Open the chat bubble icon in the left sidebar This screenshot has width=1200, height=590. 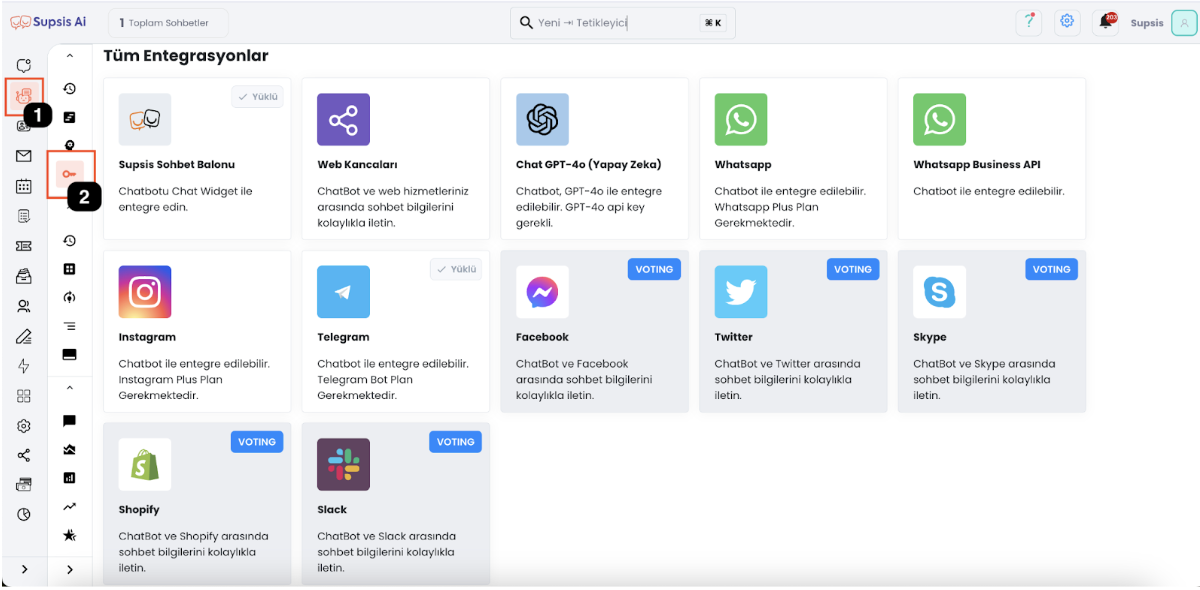tap(24, 66)
